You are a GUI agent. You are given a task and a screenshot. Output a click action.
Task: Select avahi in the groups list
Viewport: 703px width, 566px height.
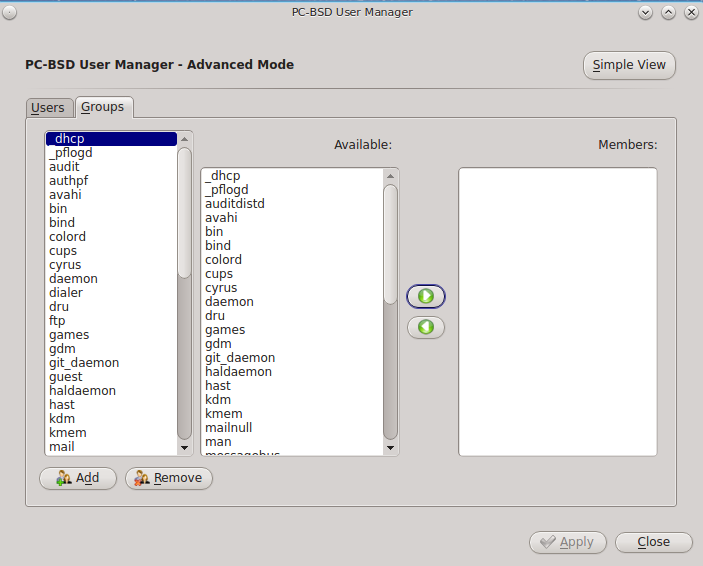pyautogui.click(x=111, y=195)
